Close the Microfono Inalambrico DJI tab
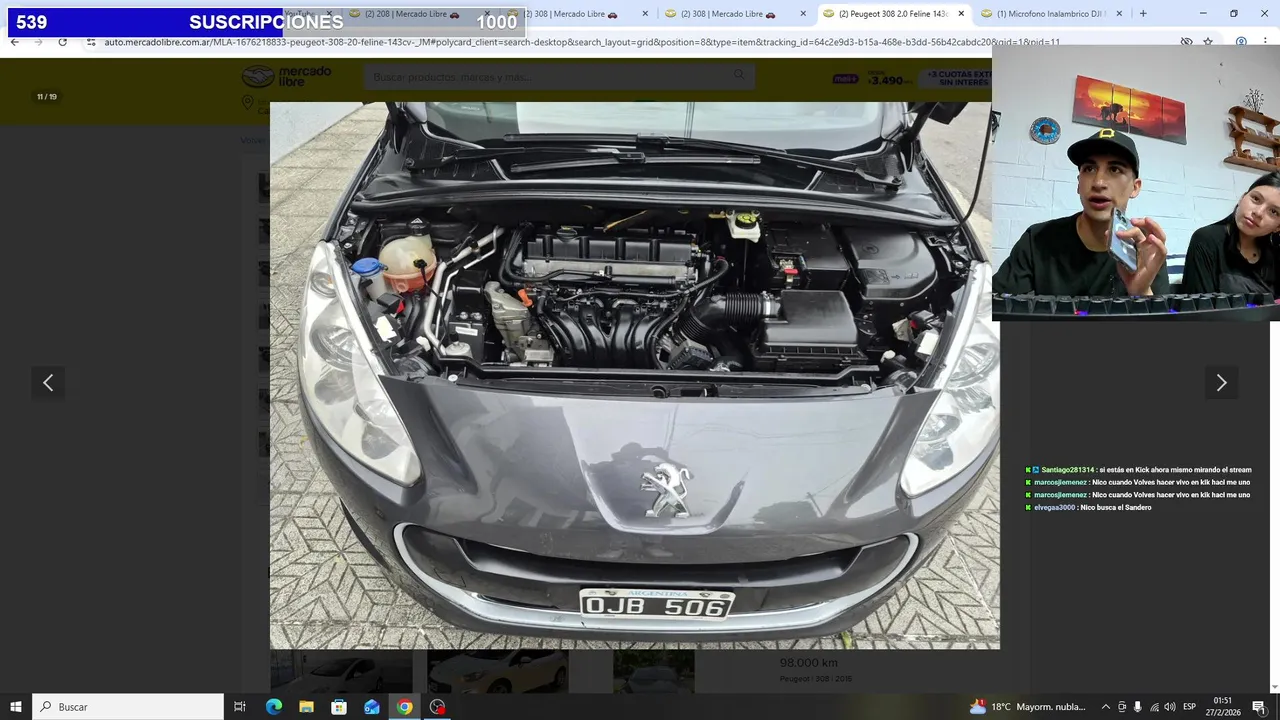The width and height of the screenshot is (1280, 720). pos(1119,14)
